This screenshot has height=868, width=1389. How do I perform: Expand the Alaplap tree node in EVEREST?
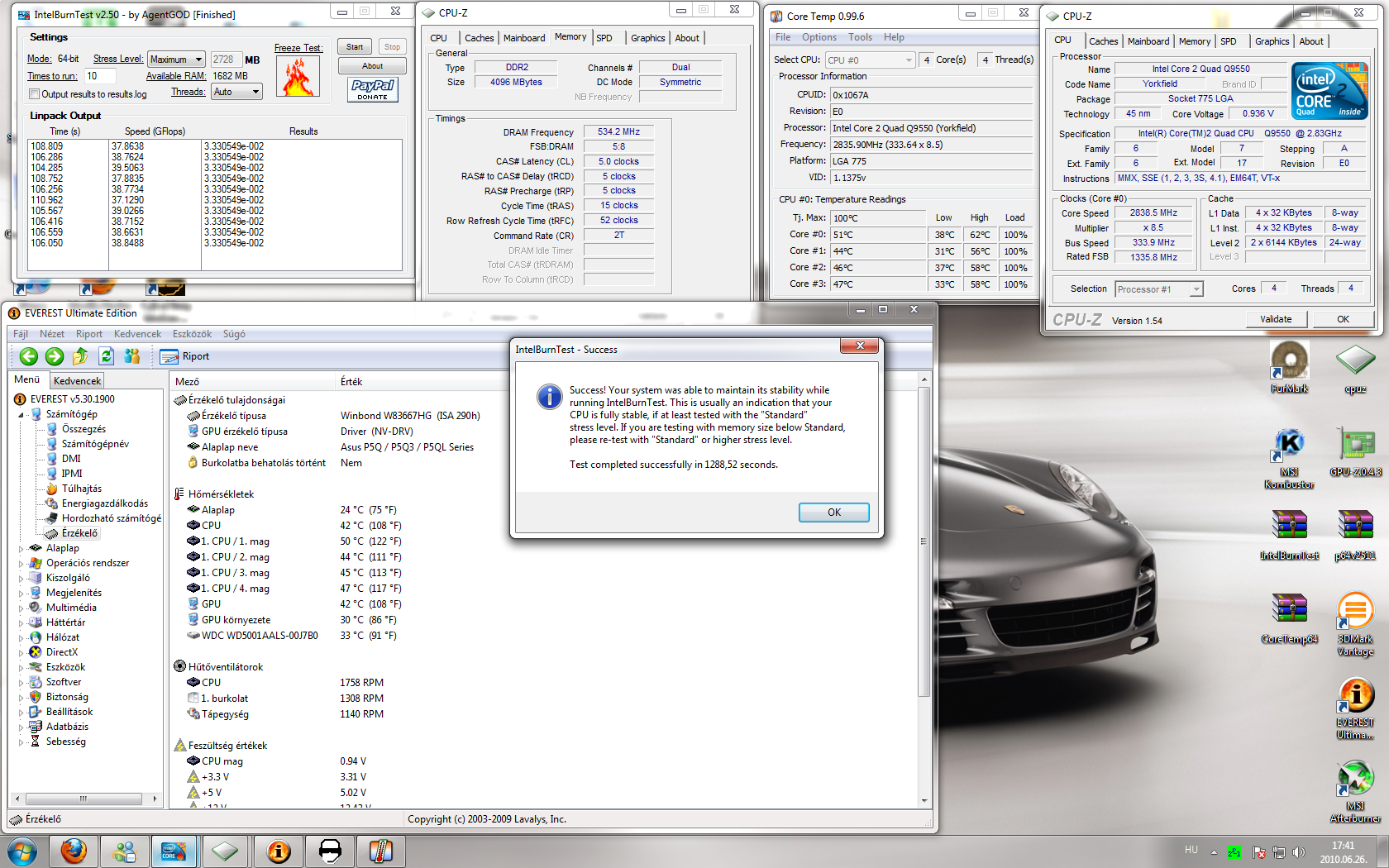pyautogui.click(x=21, y=548)
